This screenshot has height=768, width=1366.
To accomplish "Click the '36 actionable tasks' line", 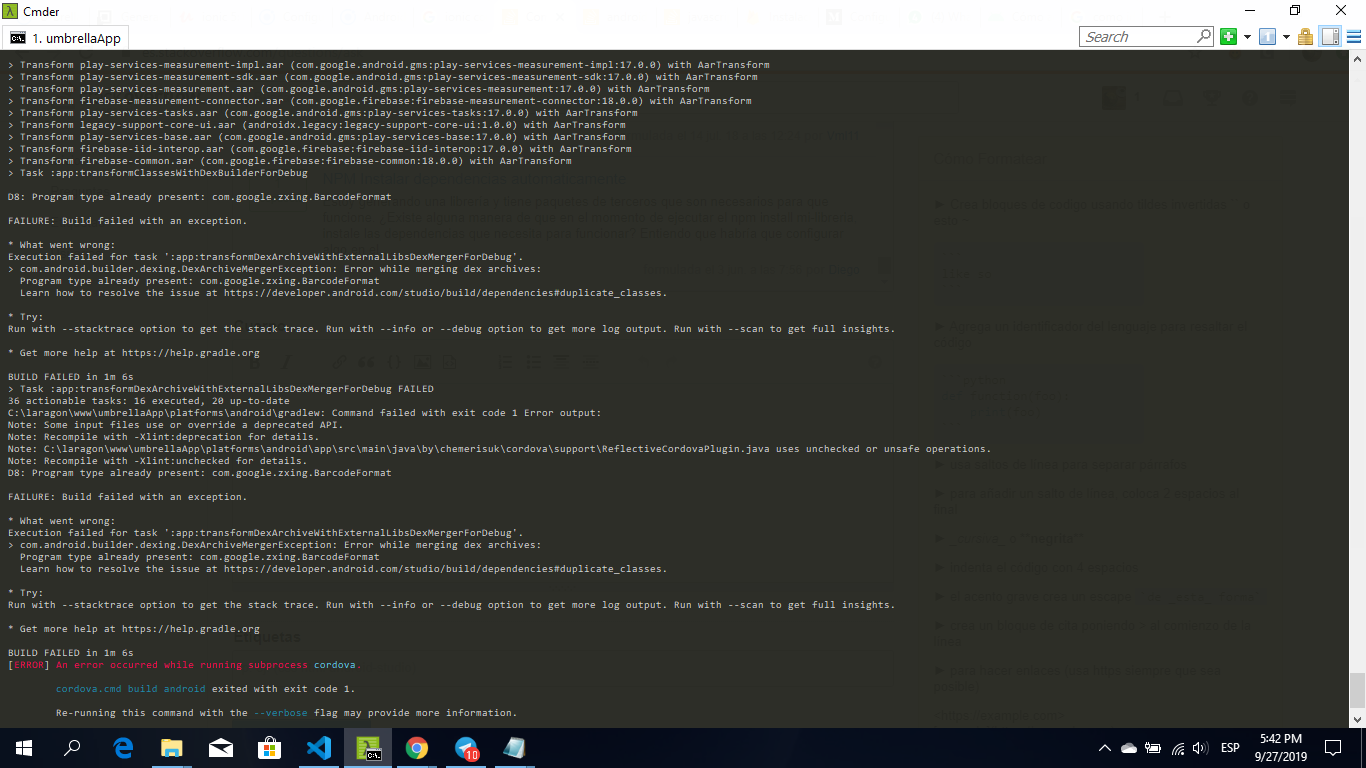I will click(x=149, y=401).
